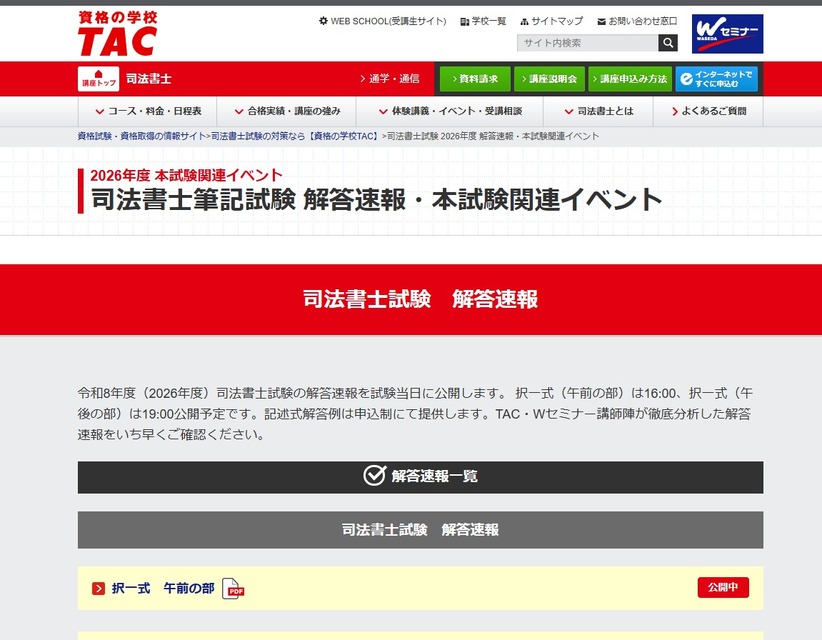The height and width of the screenshot is (640, 822).
Task: Open the PDF icon beside 択一式 午前の部
Action: coord(233,588)
